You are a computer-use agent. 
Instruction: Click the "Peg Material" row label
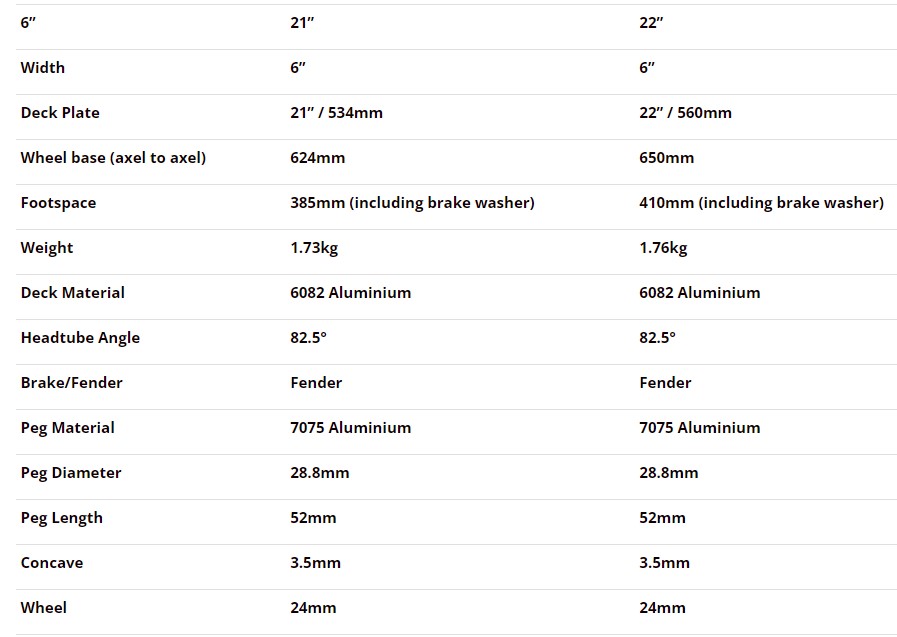tap(67, 428)
